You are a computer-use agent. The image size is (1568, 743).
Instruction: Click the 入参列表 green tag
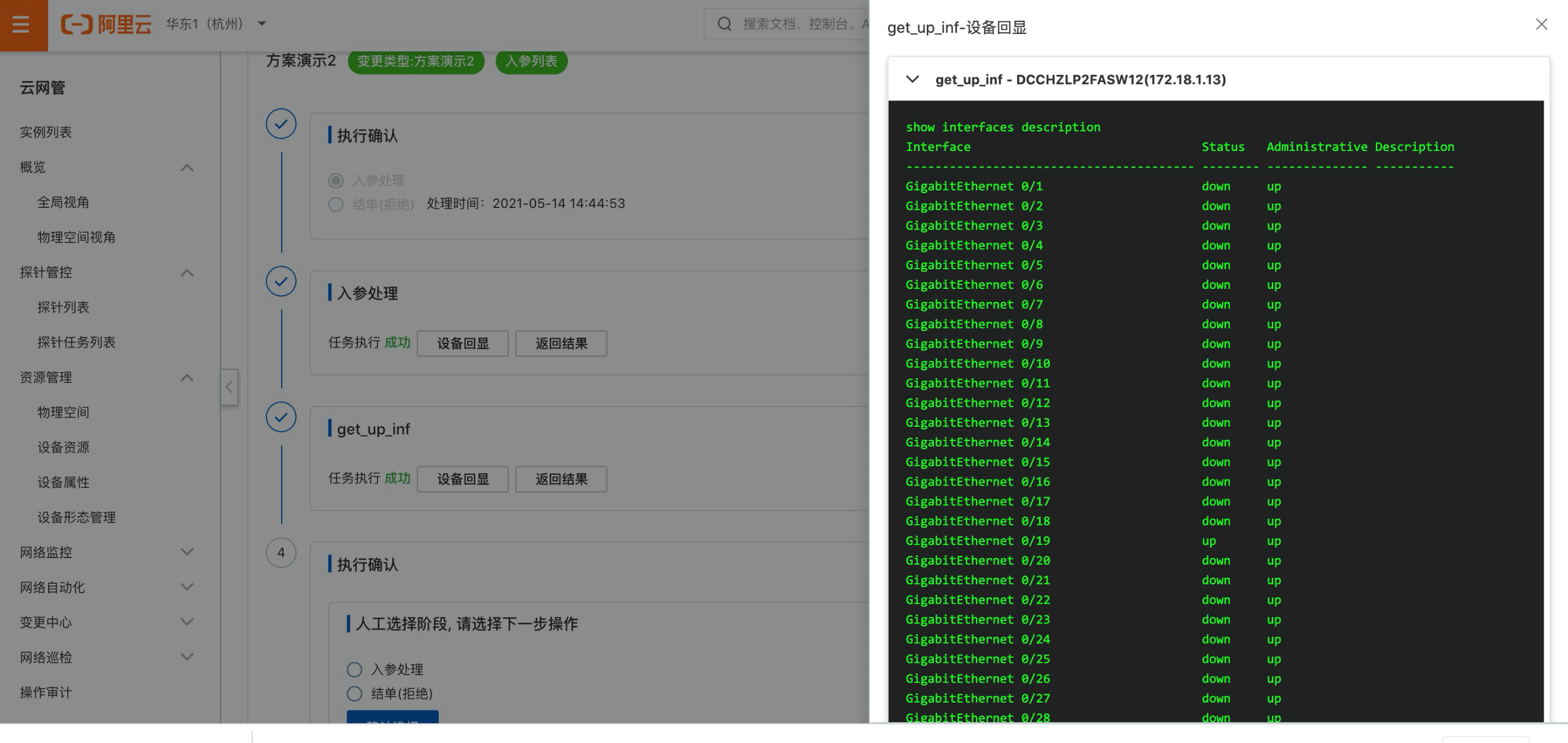(x=531, y=61)
